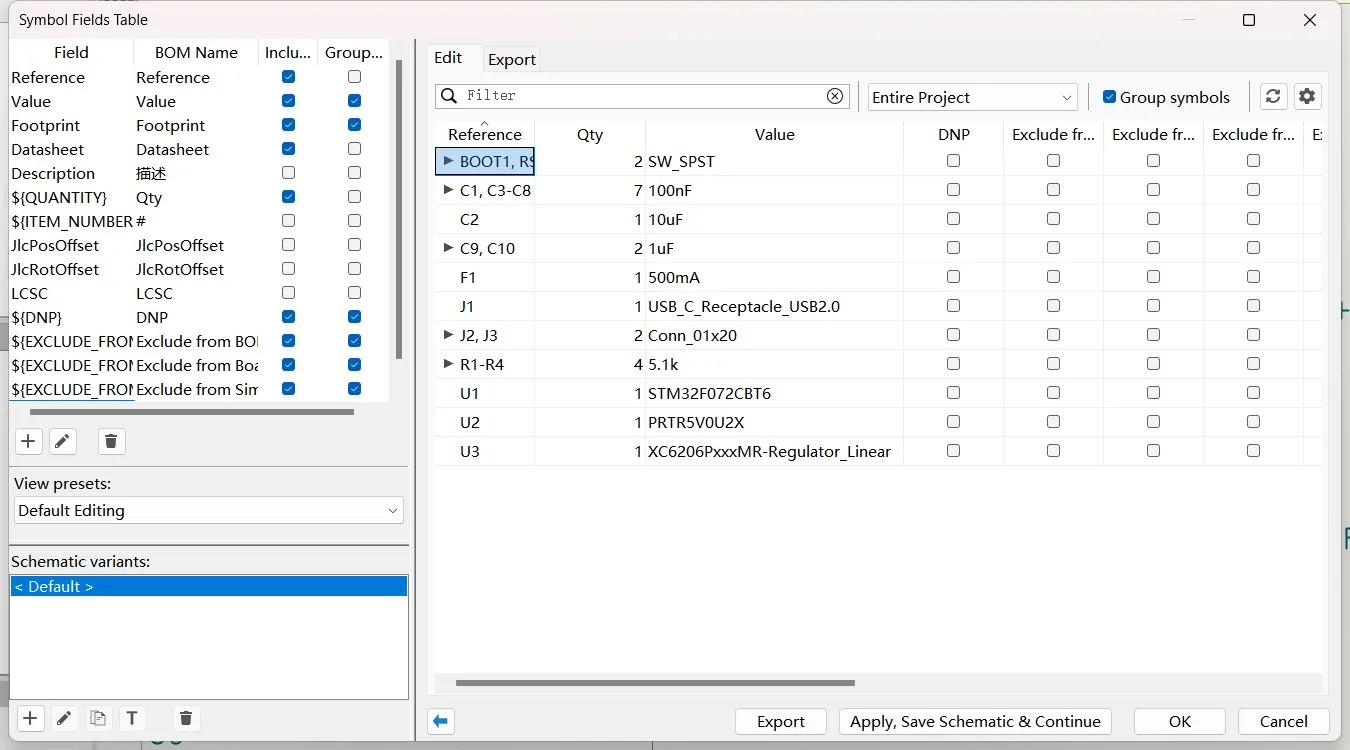Image resolution: width=1350 pixels, height=750 pixels.
Task: Click the table's horizontal scrollbar
Action: [655, 683]
